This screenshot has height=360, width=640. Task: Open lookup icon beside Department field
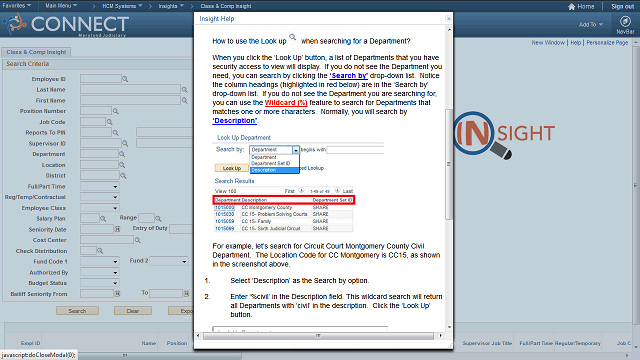[x=122, y=154]
